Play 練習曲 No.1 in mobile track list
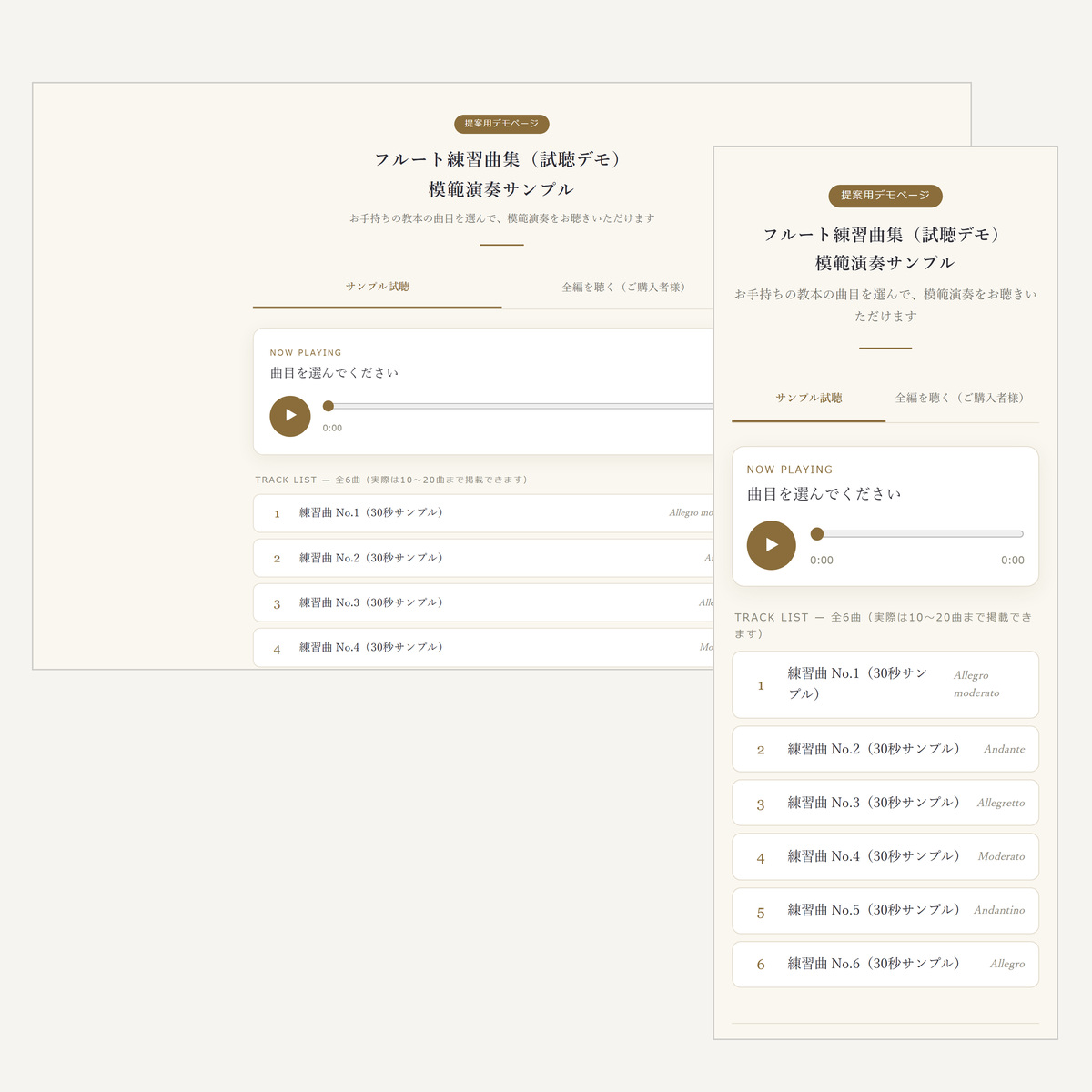This screenshot has width=1092, height=1092. (x=885, y=684)
